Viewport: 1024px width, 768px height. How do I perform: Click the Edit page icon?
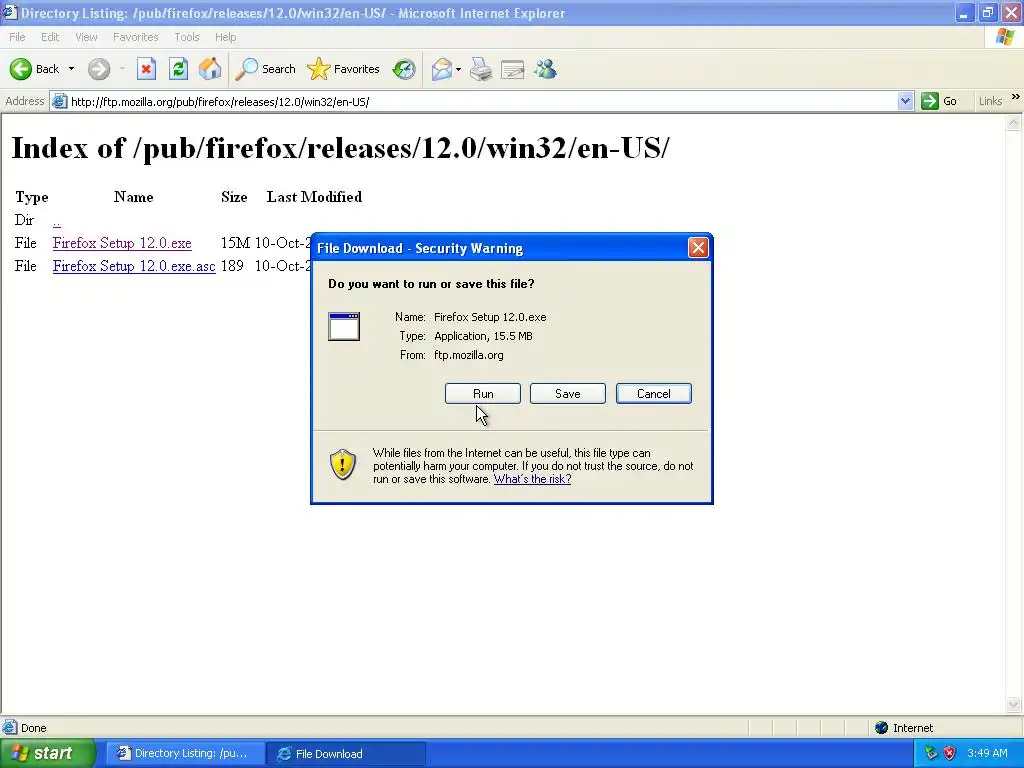coord(513,69)
